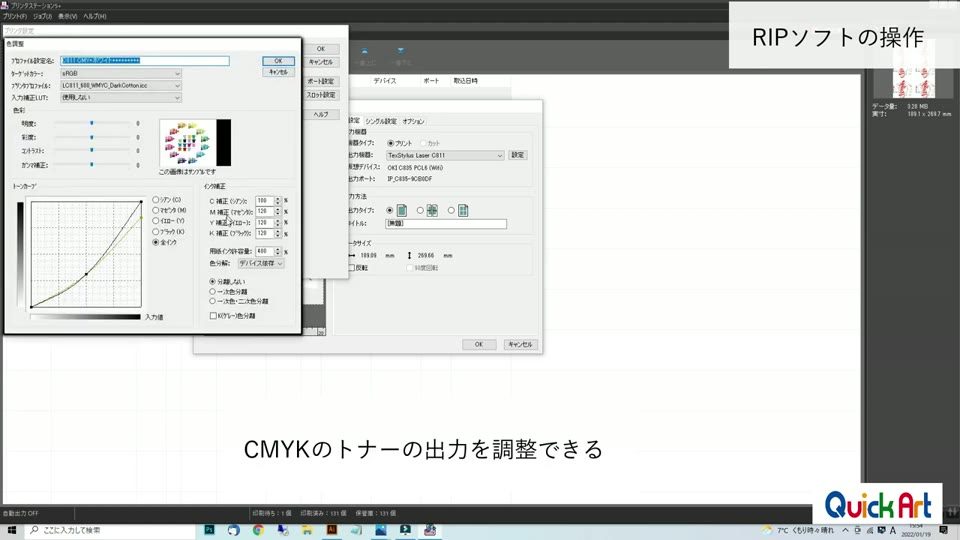Step the C補正 (Cyan) spinner

point(277,201)
